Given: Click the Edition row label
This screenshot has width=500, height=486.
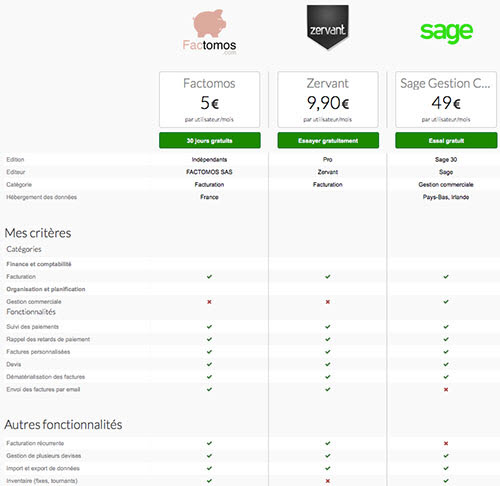Looking at the screenshot, I should pyautogui.click(x=15, y=159).
